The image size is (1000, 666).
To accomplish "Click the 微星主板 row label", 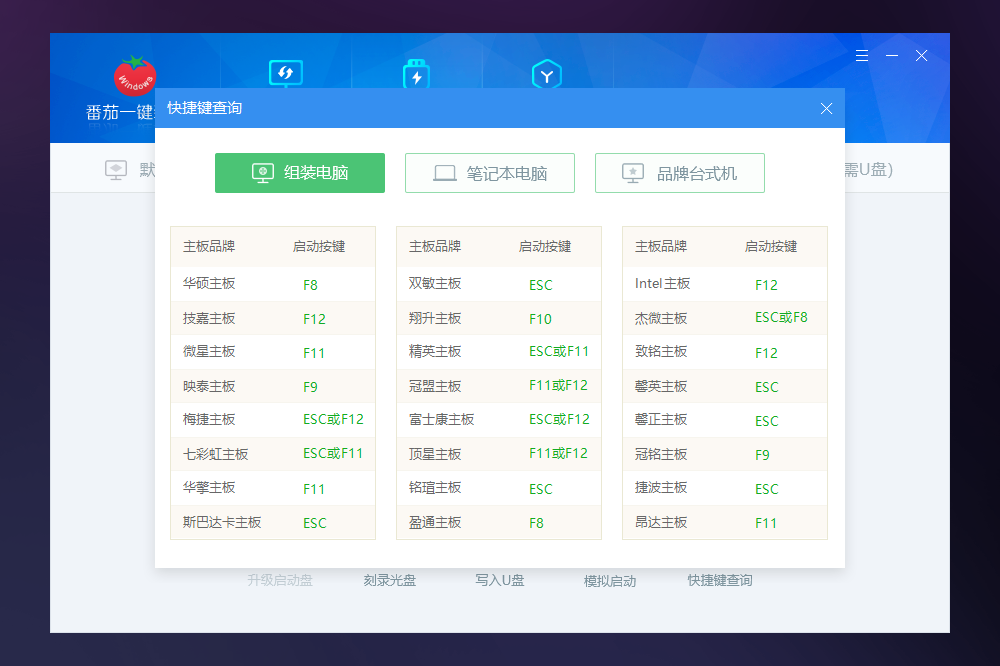I will coord(209,352).
